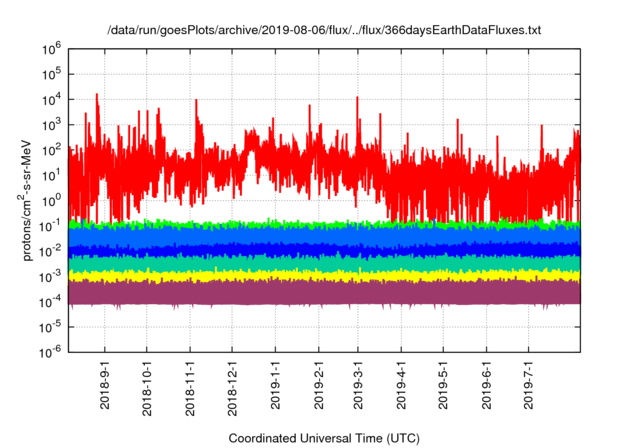Click the dark blue flux data band
This screenshot has width=640, height=448.
tap(324, 249)
